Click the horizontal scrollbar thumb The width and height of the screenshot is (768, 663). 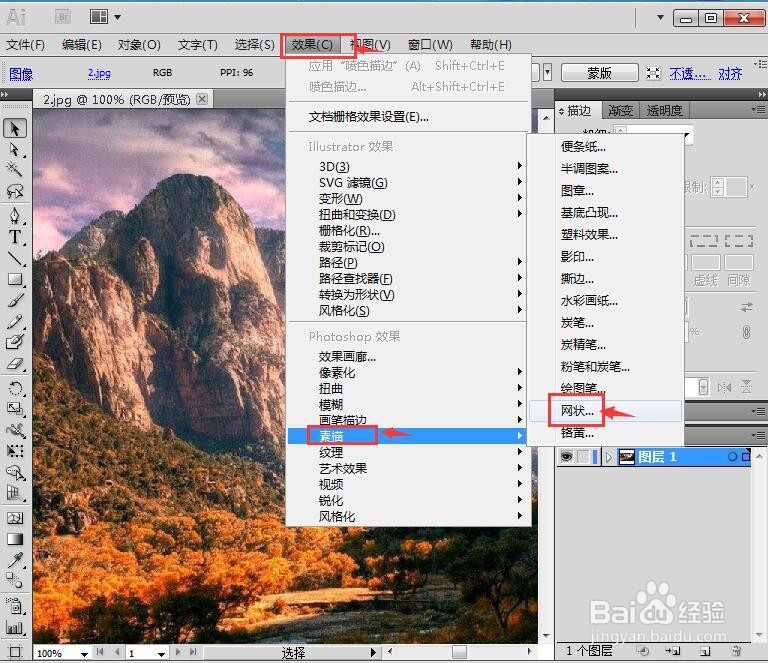point(459,652)
